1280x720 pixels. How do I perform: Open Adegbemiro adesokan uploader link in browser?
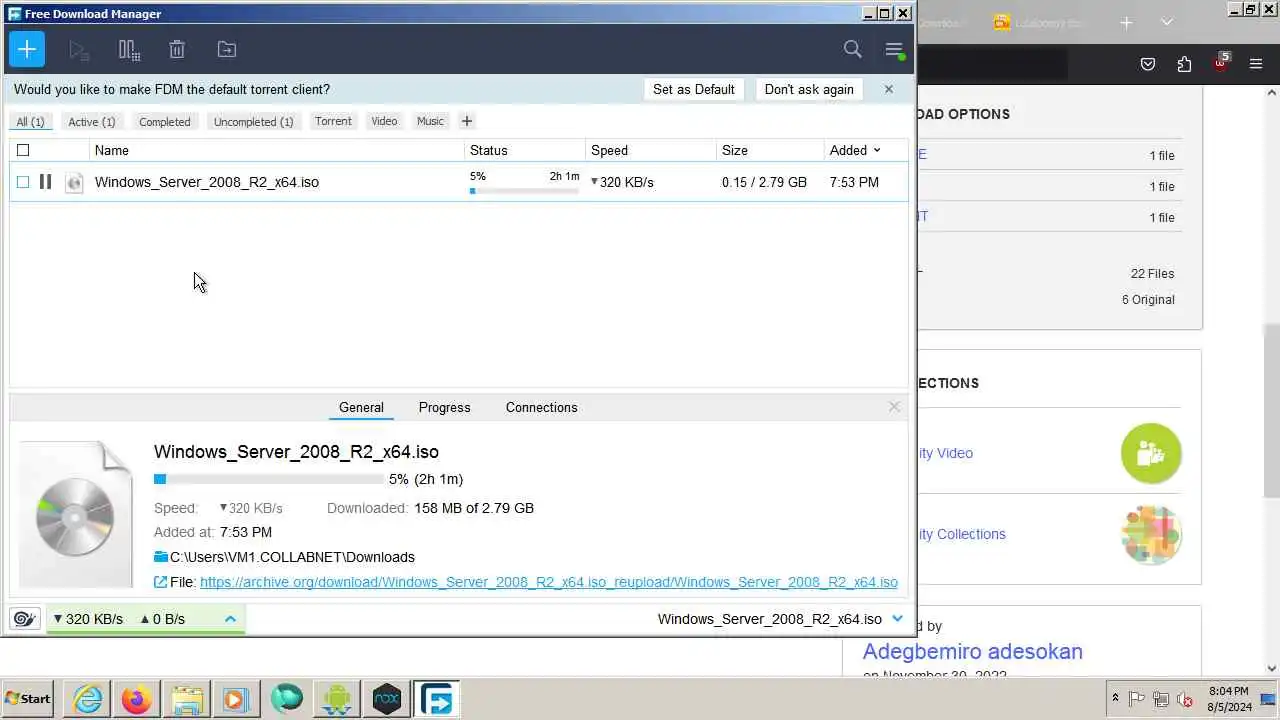973,651
